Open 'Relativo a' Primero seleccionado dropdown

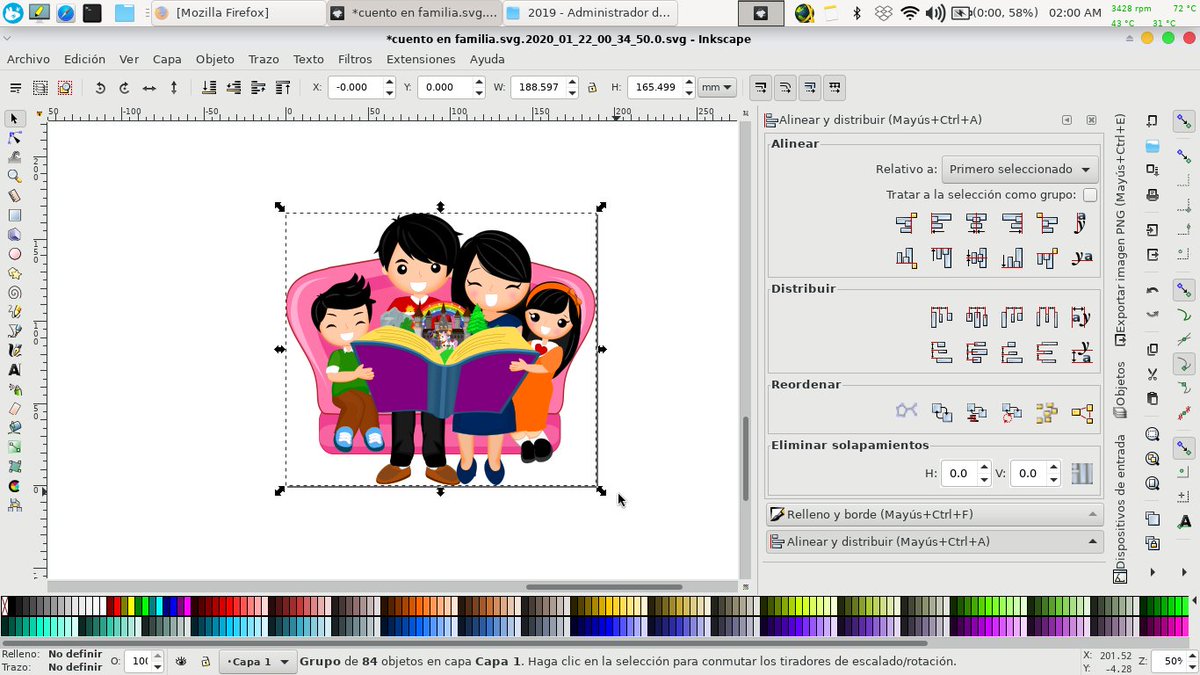pos(1020,169)
